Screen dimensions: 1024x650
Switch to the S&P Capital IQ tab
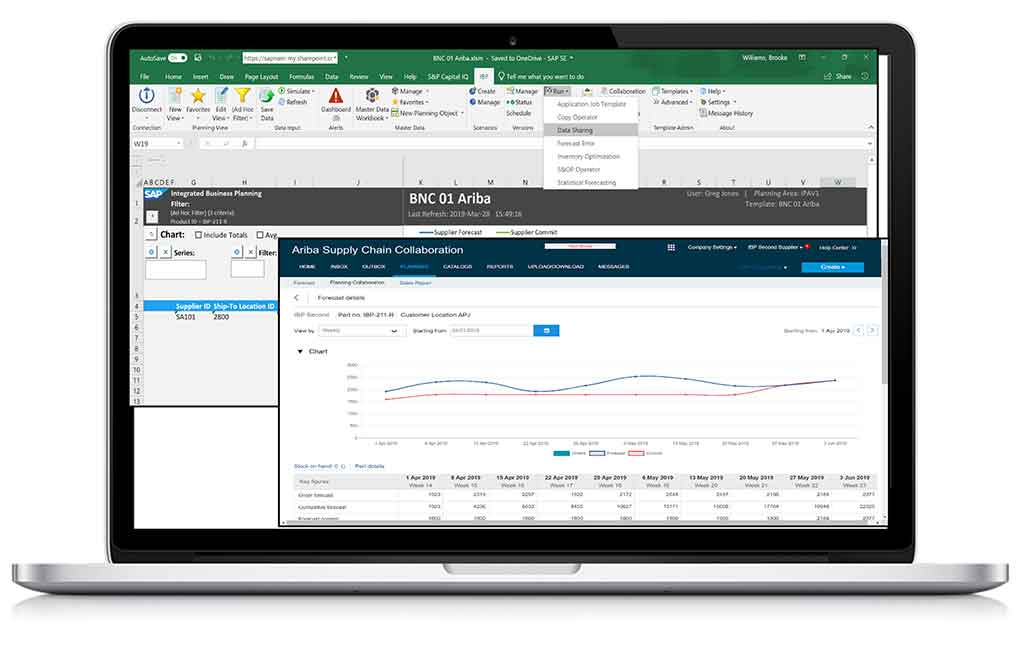448,76
